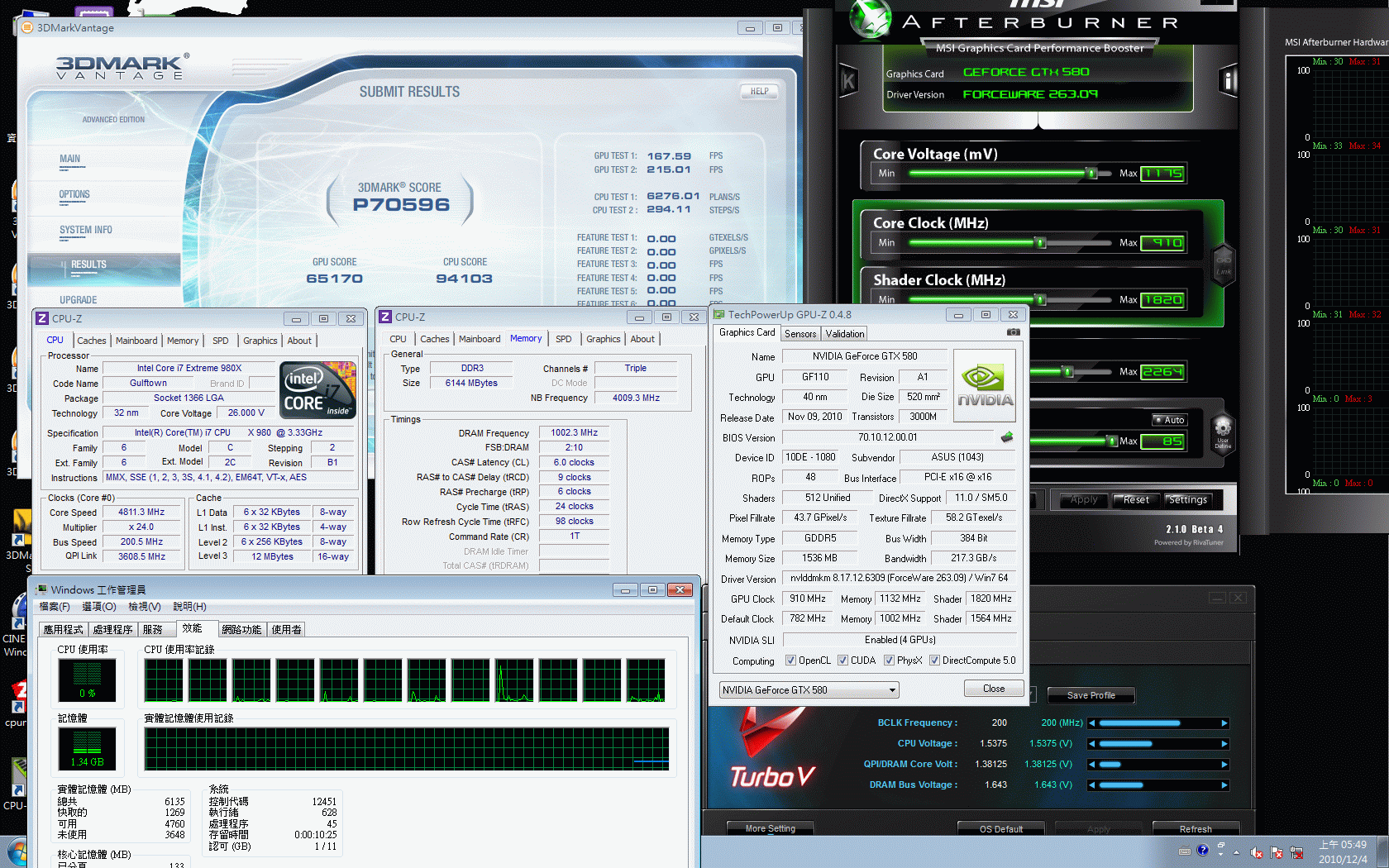Click the Afterburner Kombustor 'K' button
The height and width of the screenshot is (868, 1389).
848,80
